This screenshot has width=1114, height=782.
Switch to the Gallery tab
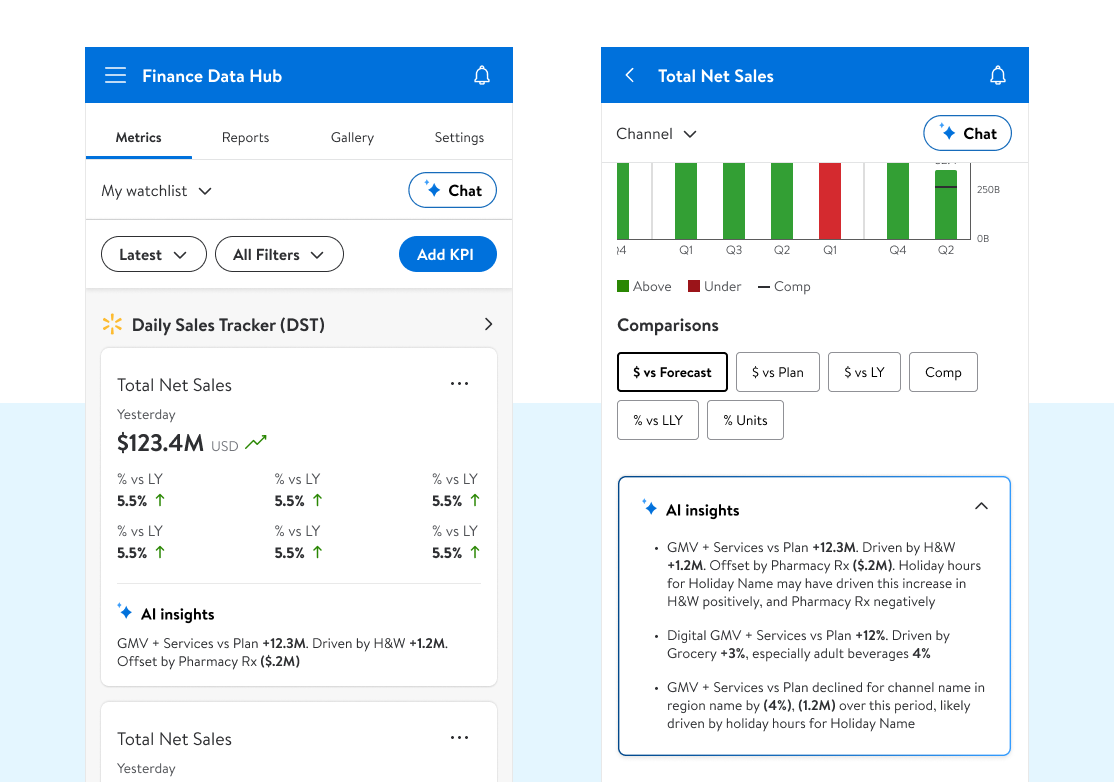(352, 138)
